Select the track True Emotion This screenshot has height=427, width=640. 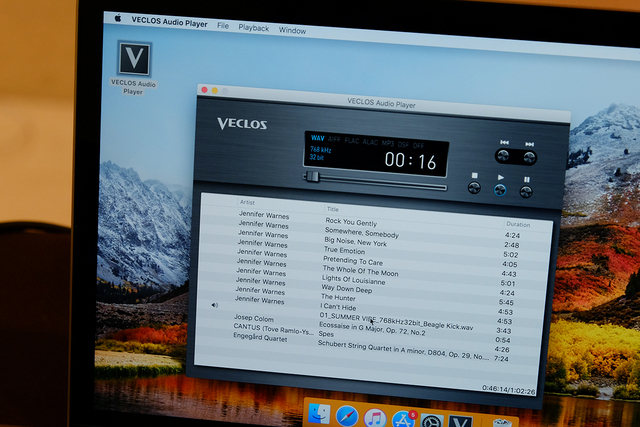344,250
